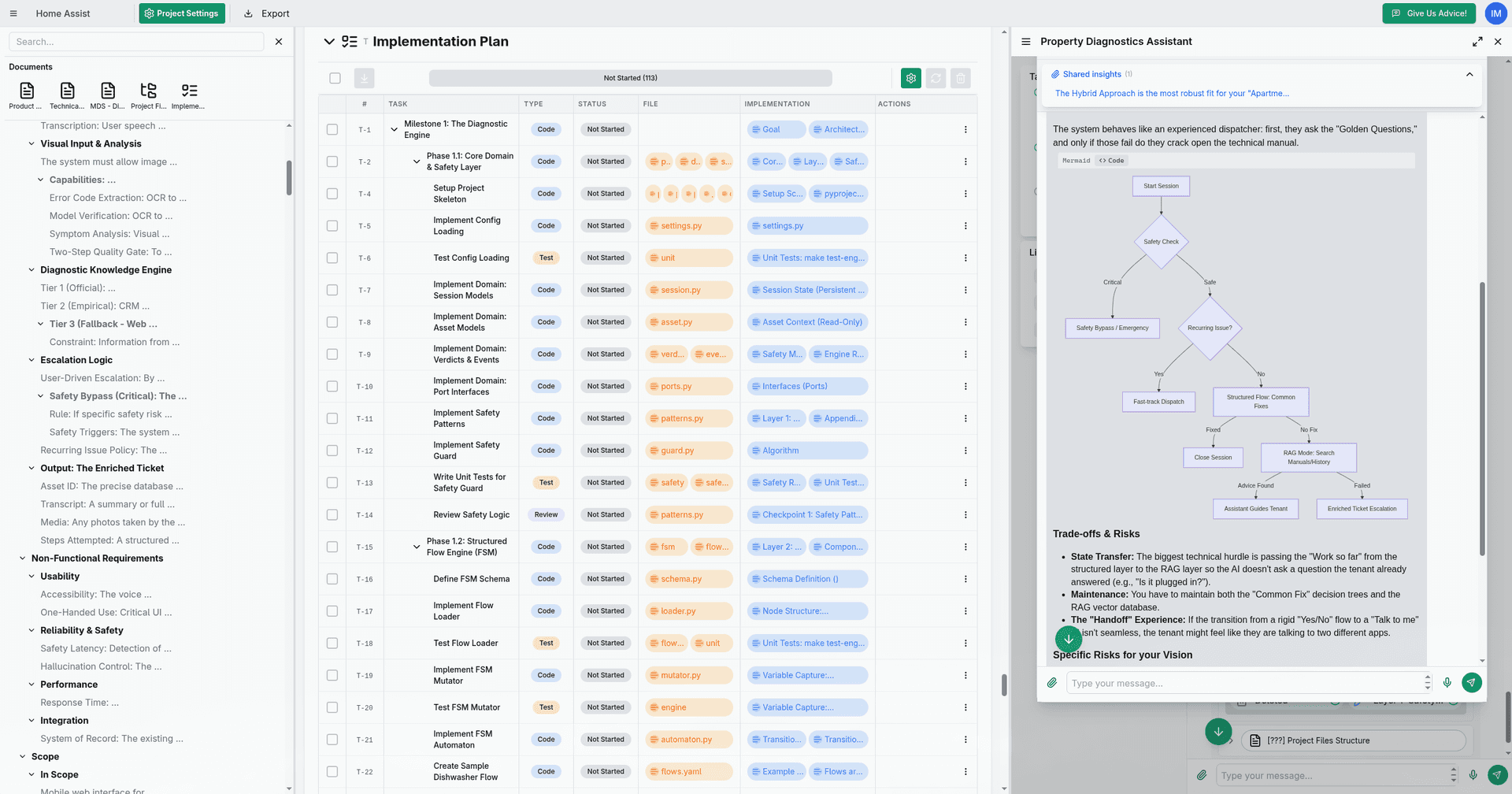Viewport: 1512px width, 794px height.
Task: Collapse Milestone 1: The Diagnostic Engine row
Action: (x=395, y=130)
